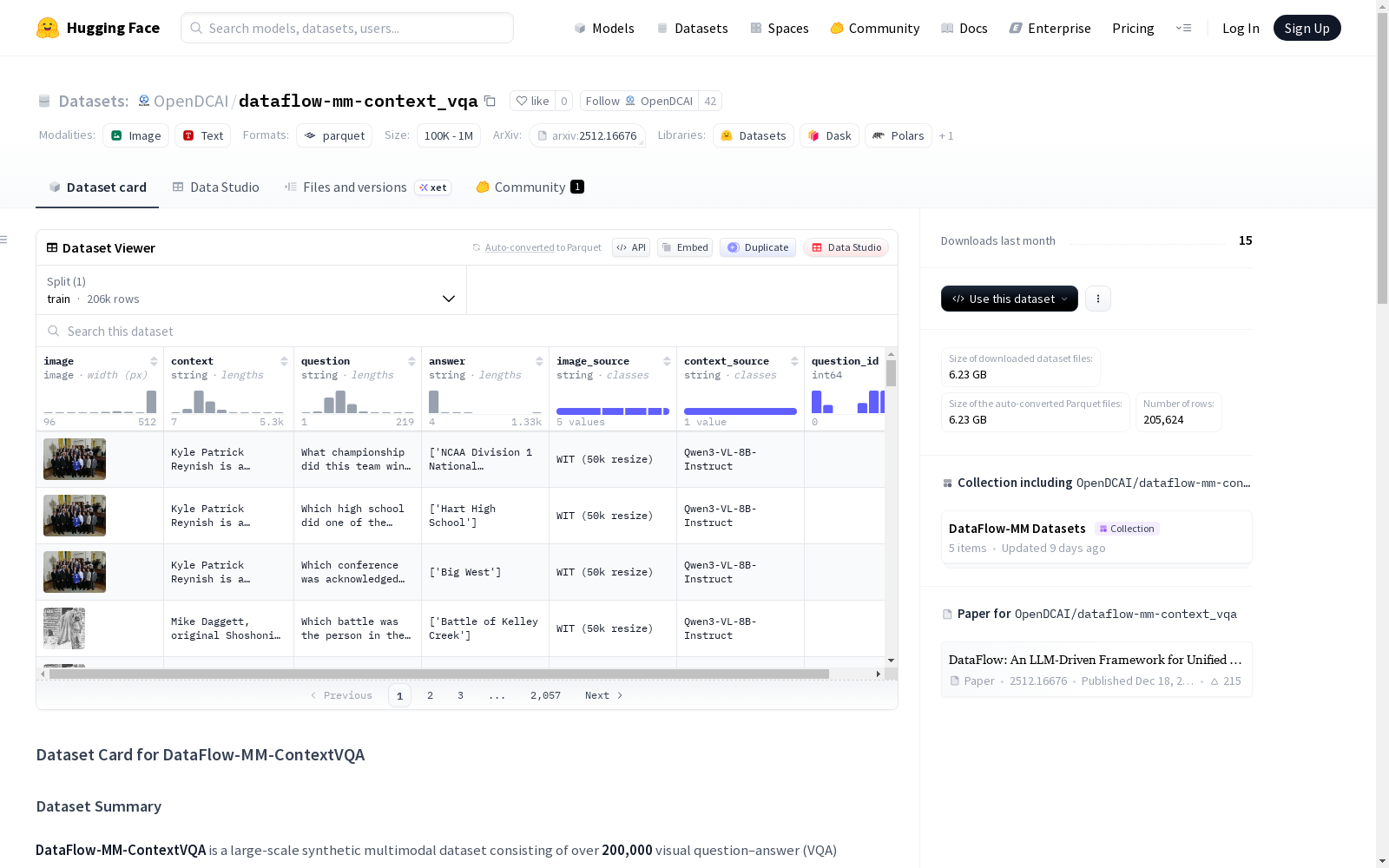The height and width of the screenshot is (868, 1389).
Task: Go to next page of dataset rows
Action: tap(604, 695)
